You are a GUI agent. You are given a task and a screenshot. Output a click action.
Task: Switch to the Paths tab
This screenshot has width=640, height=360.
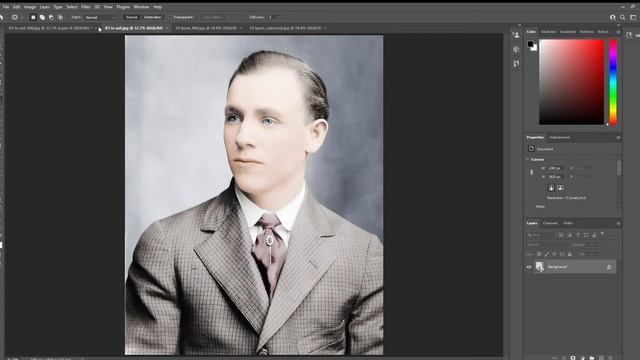[x=568, y=223]
